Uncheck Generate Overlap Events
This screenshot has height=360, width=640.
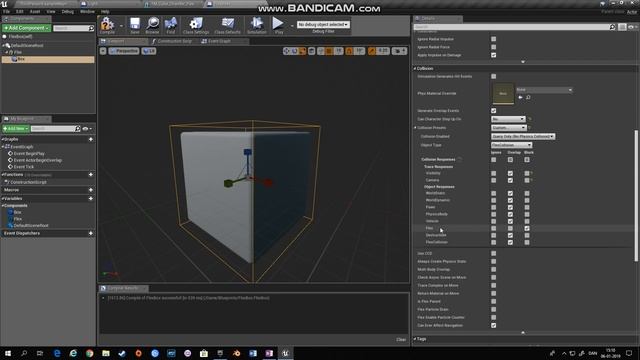tap(493, 111)
